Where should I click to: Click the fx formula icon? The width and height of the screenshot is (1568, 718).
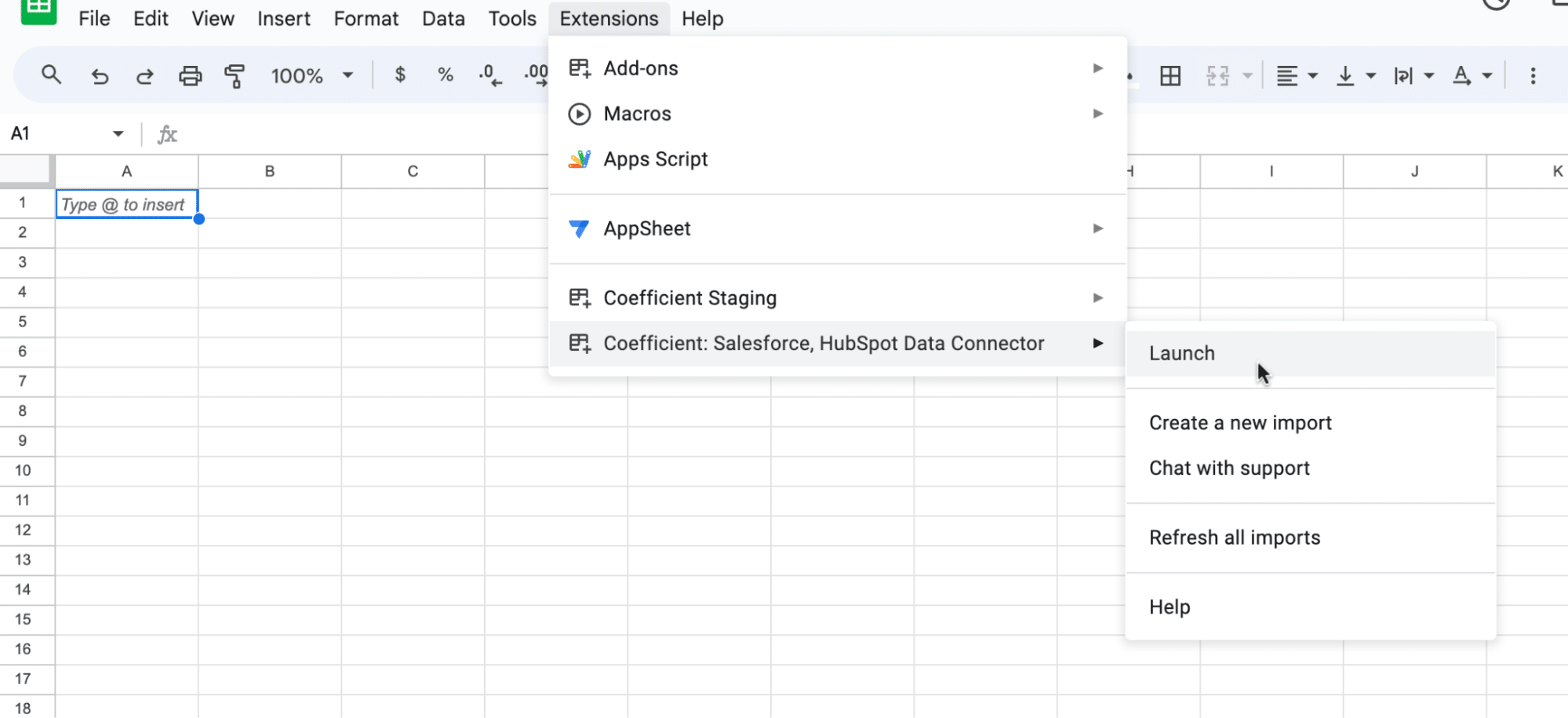(167, 134)
